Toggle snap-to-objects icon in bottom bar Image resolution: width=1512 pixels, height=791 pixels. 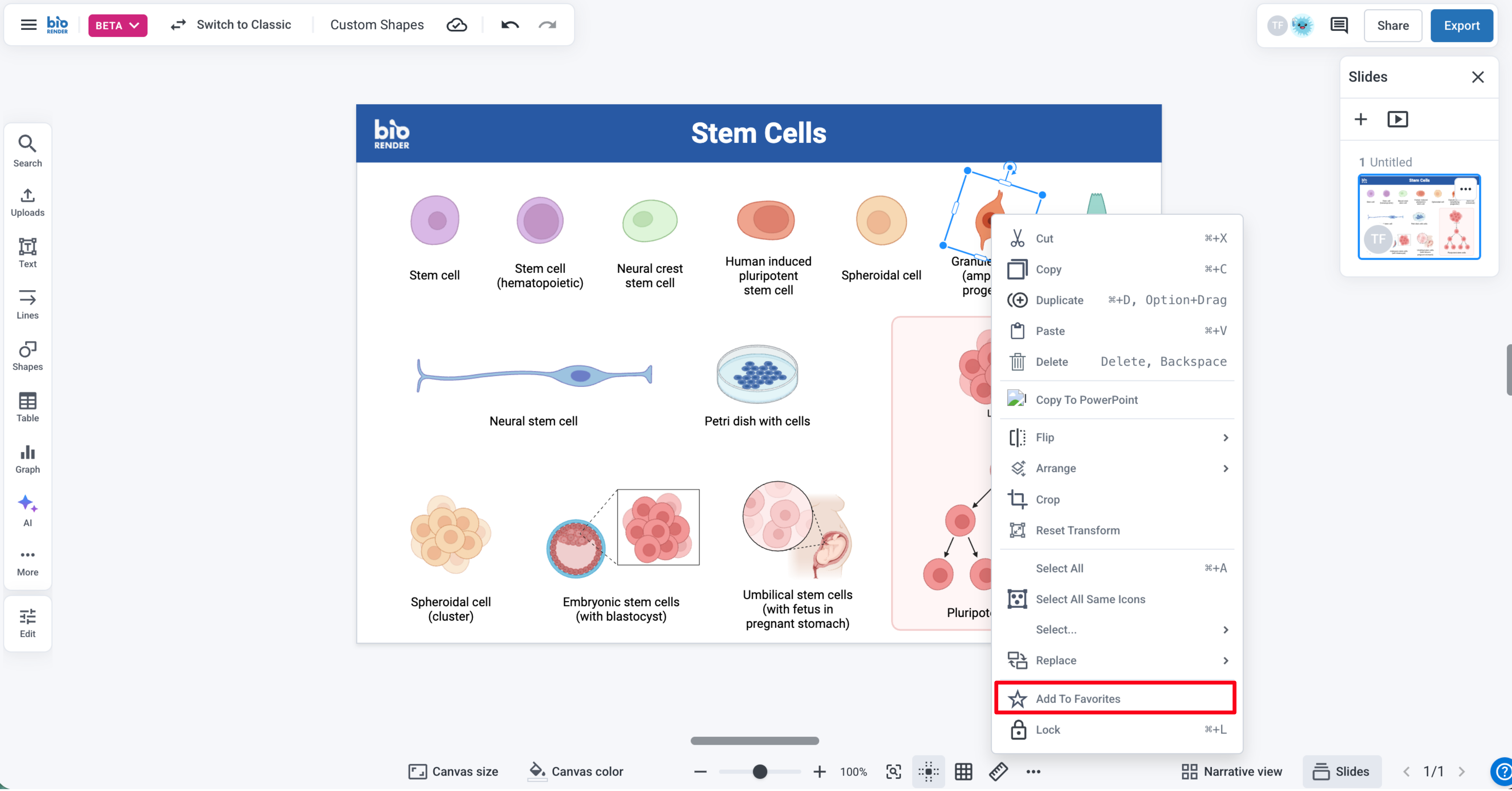pyautogui.click(x=929, y=771)
